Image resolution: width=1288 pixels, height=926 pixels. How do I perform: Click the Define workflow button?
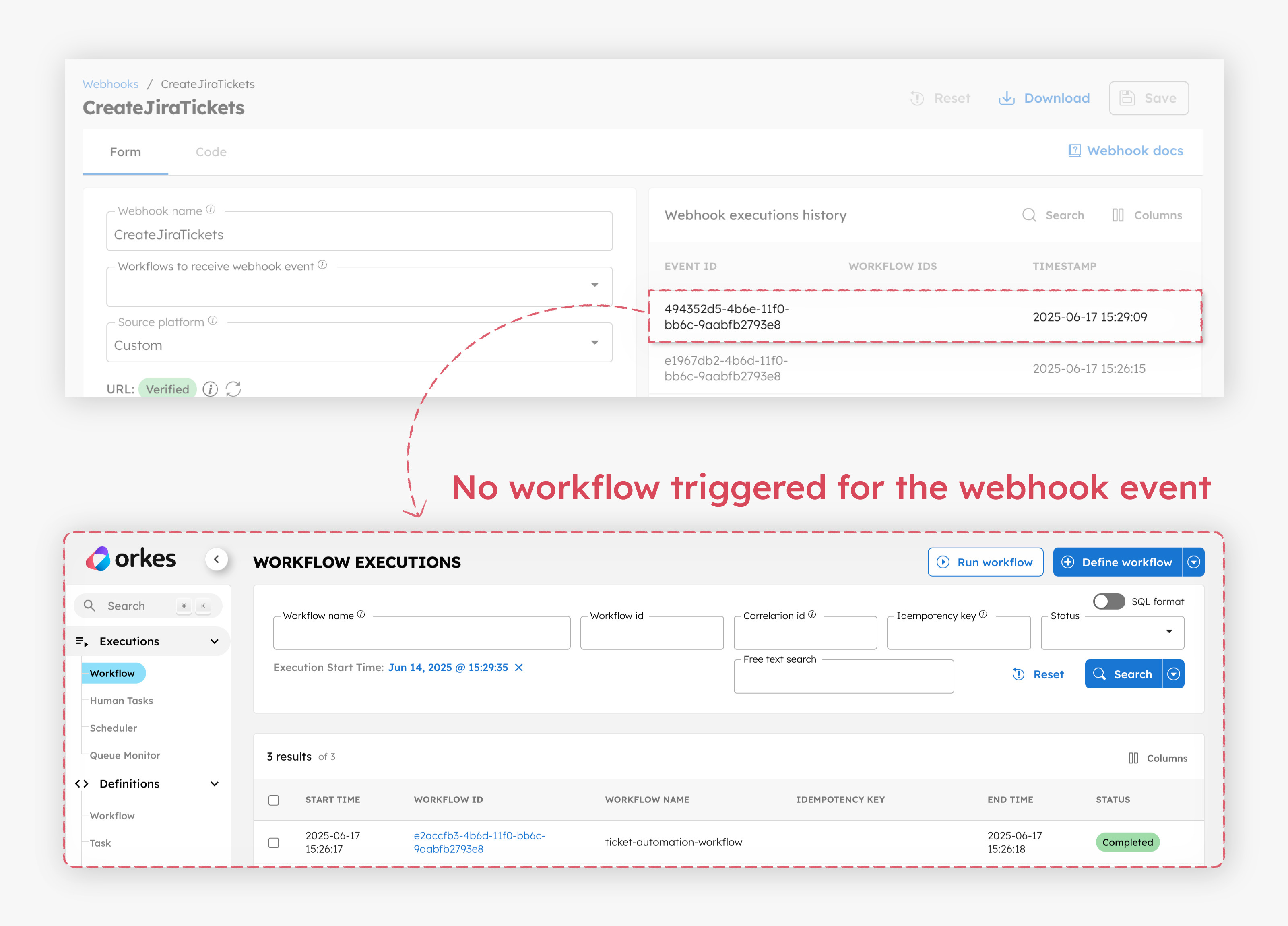(1118, 562)
